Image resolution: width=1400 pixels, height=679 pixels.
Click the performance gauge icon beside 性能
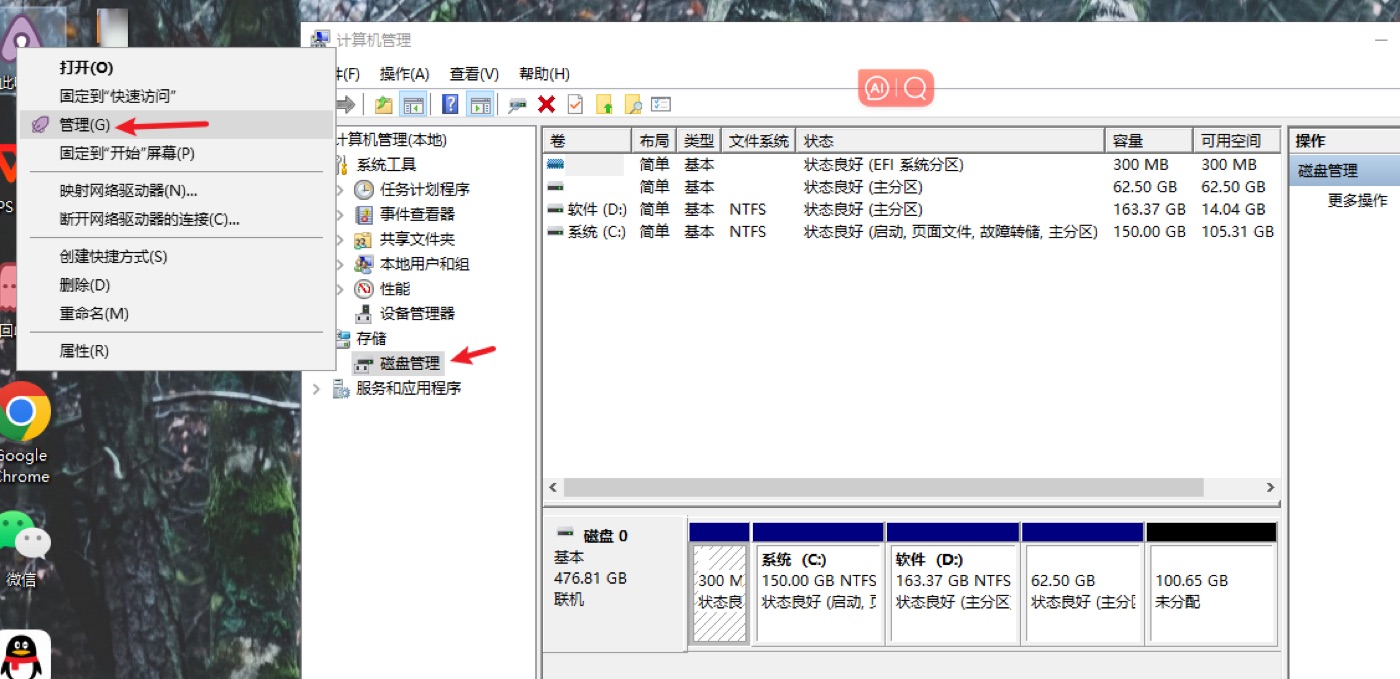(364, 288)
